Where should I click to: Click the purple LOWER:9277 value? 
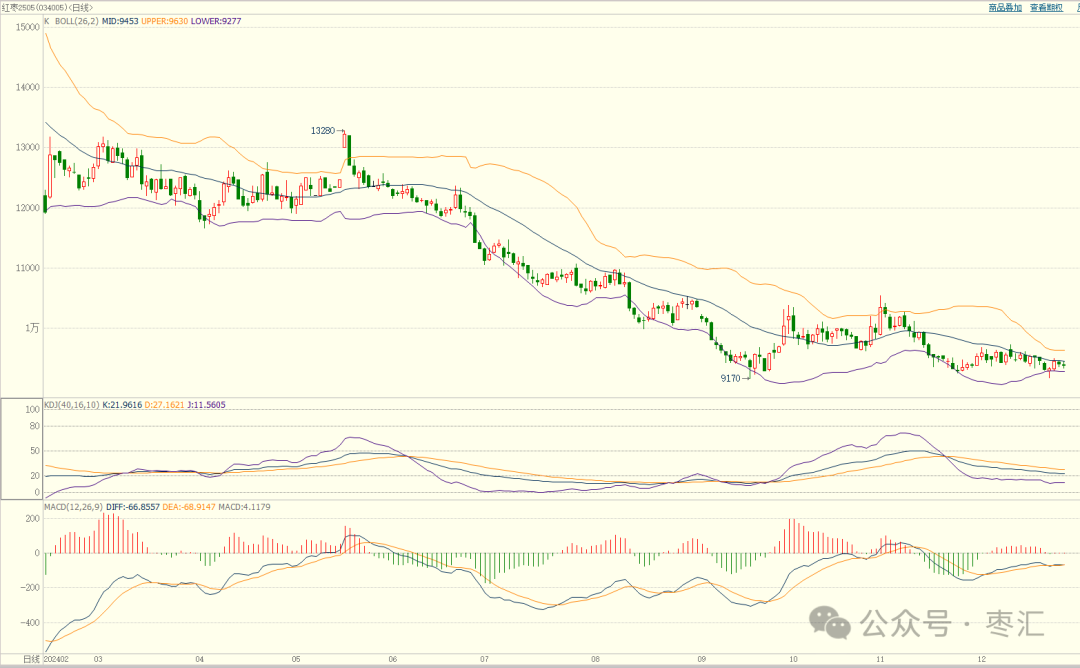219,21
